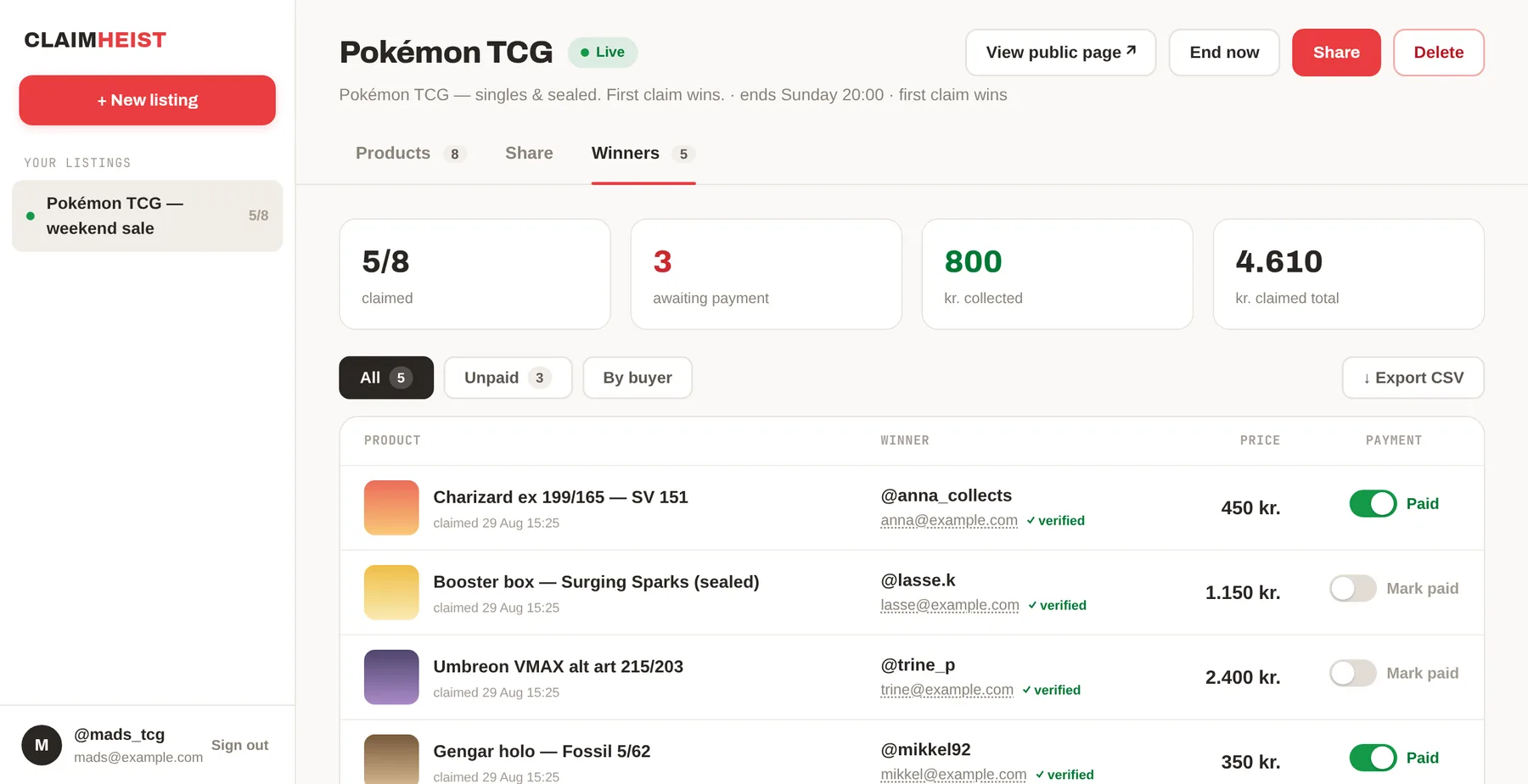This screenshot has width=1528, height=784.
Task: Click the @trine_p winner name
Action: 918,665
